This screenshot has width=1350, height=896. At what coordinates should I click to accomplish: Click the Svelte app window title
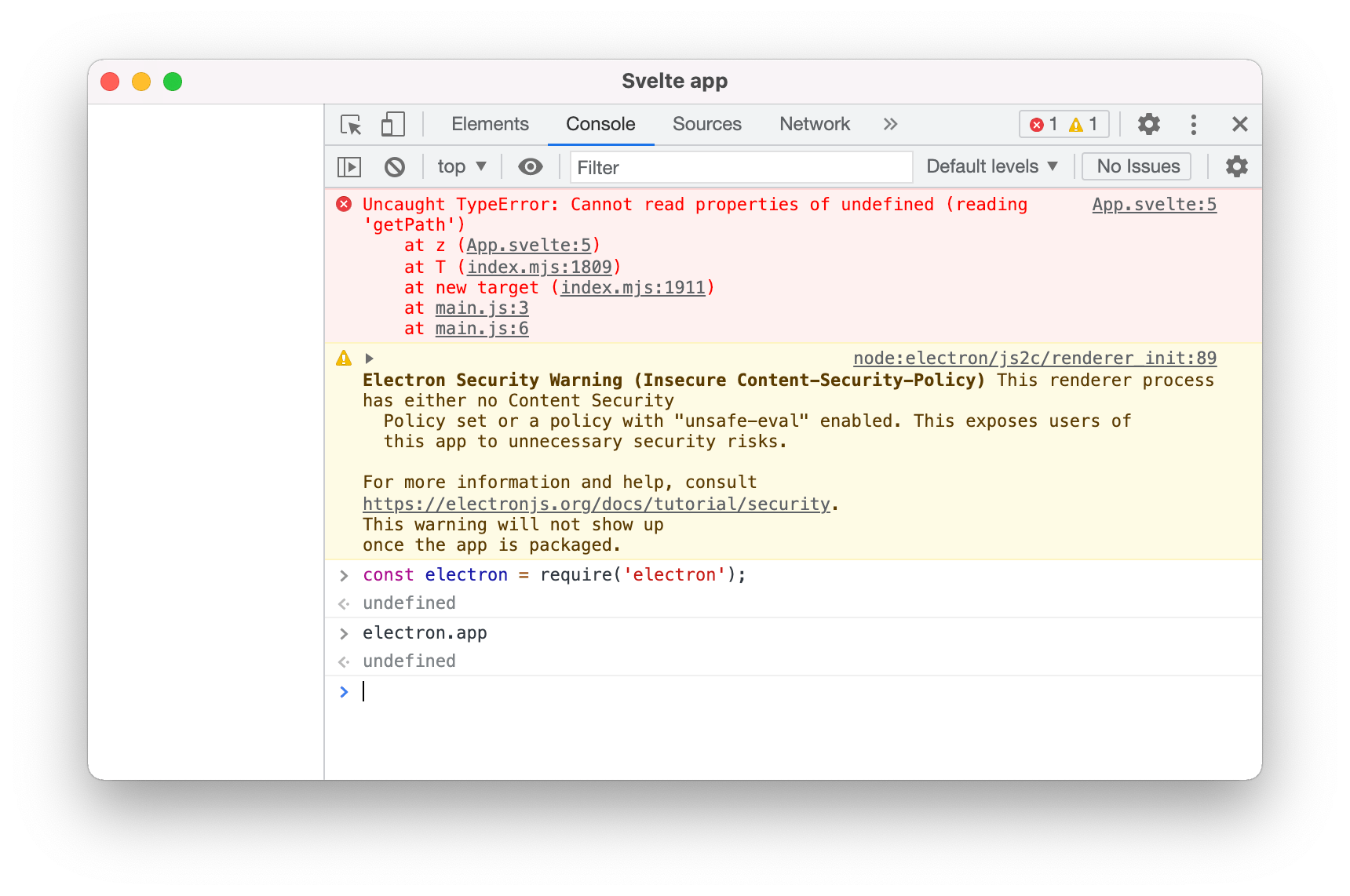(675, 81)
